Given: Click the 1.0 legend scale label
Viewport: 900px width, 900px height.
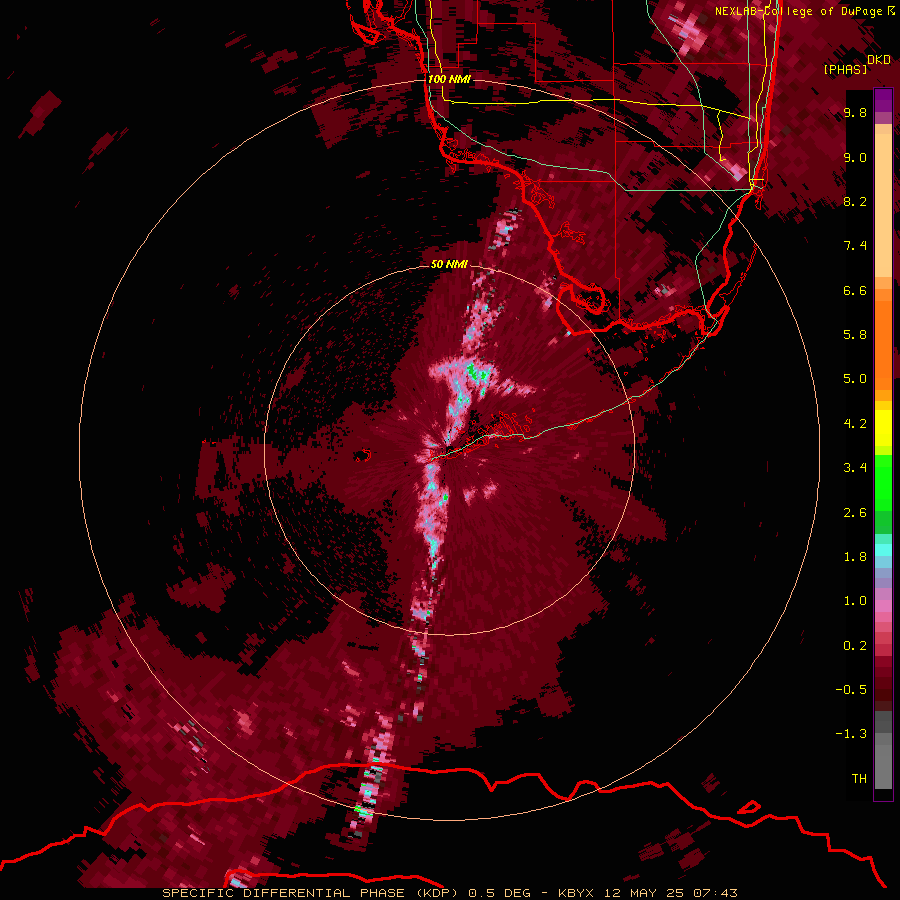Looking at the screenshot, I should click(x=855, y=601).
